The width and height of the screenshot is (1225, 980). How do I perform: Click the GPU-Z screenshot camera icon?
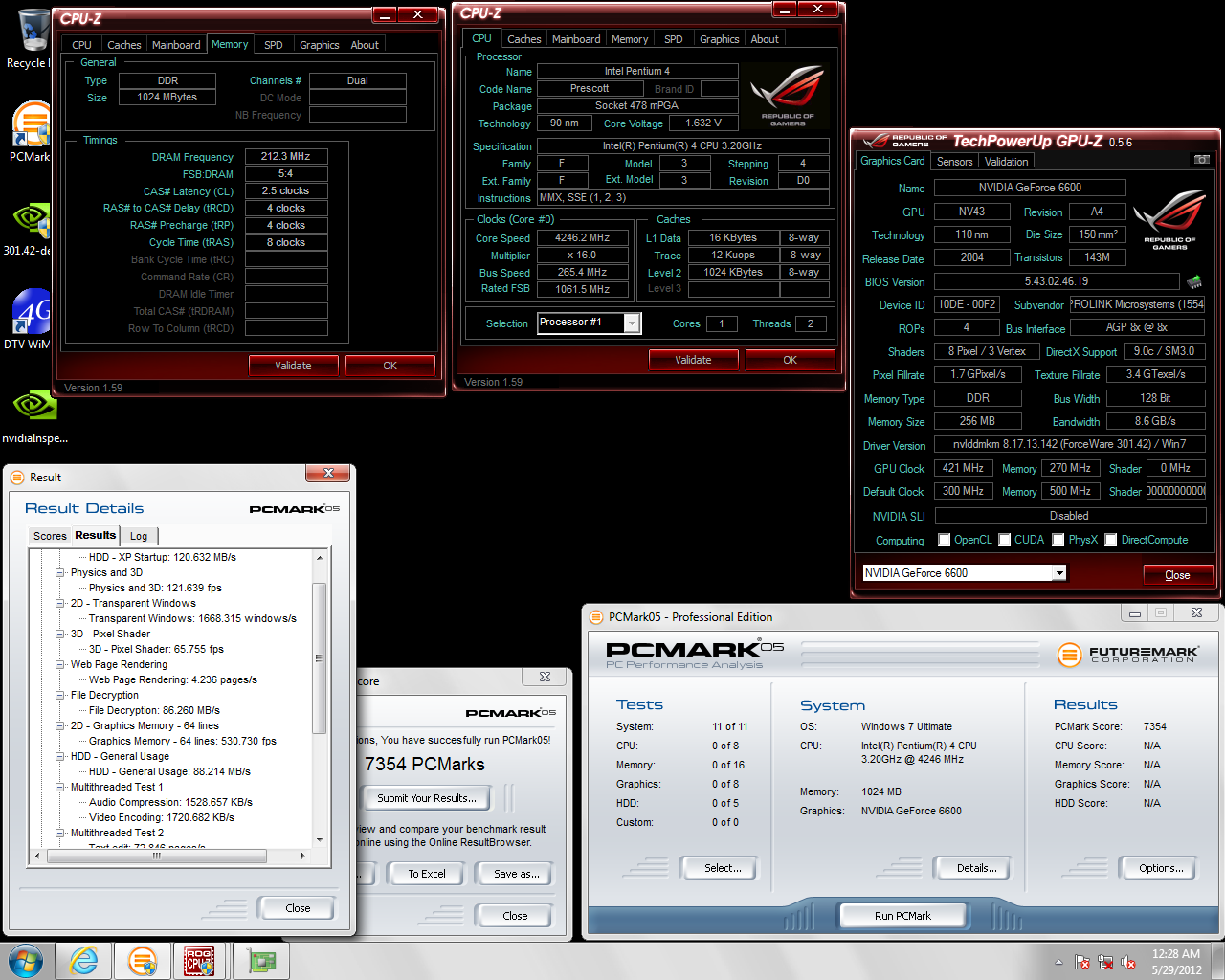pos(1202,160)
